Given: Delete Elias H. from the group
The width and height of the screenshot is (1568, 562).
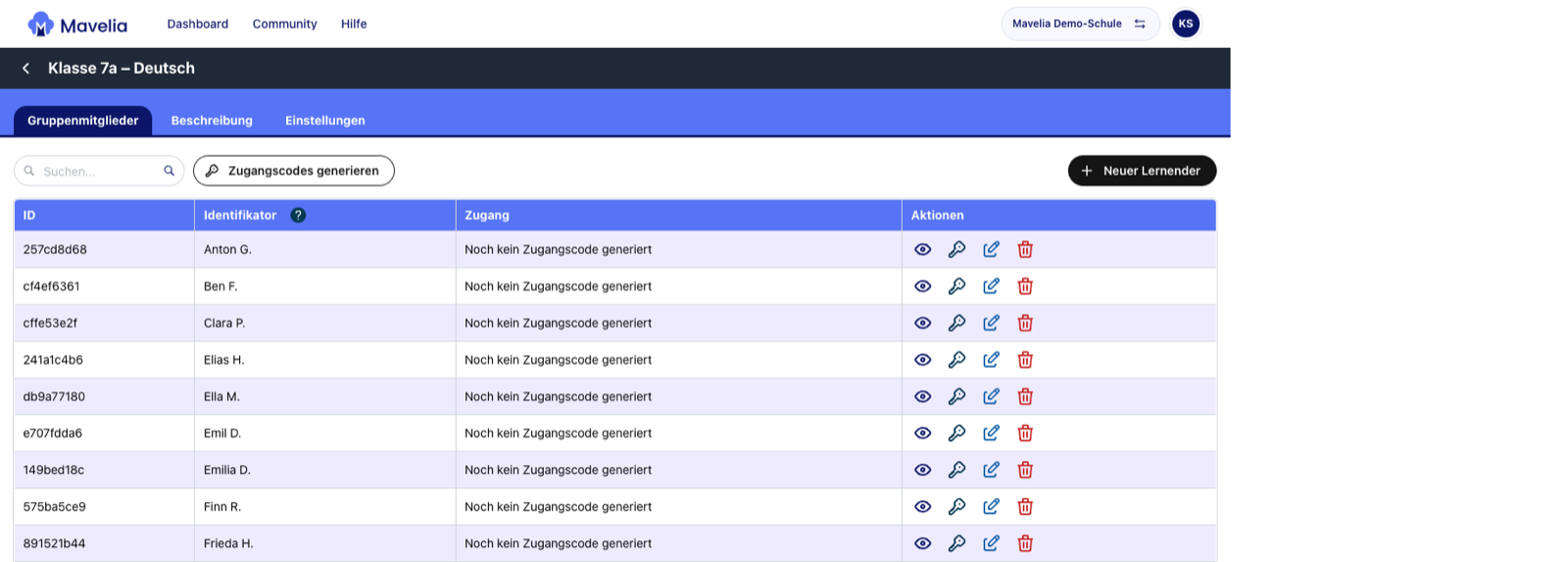Looking at the screenshot, I should pyautogui.click(x=1025, y=360).
